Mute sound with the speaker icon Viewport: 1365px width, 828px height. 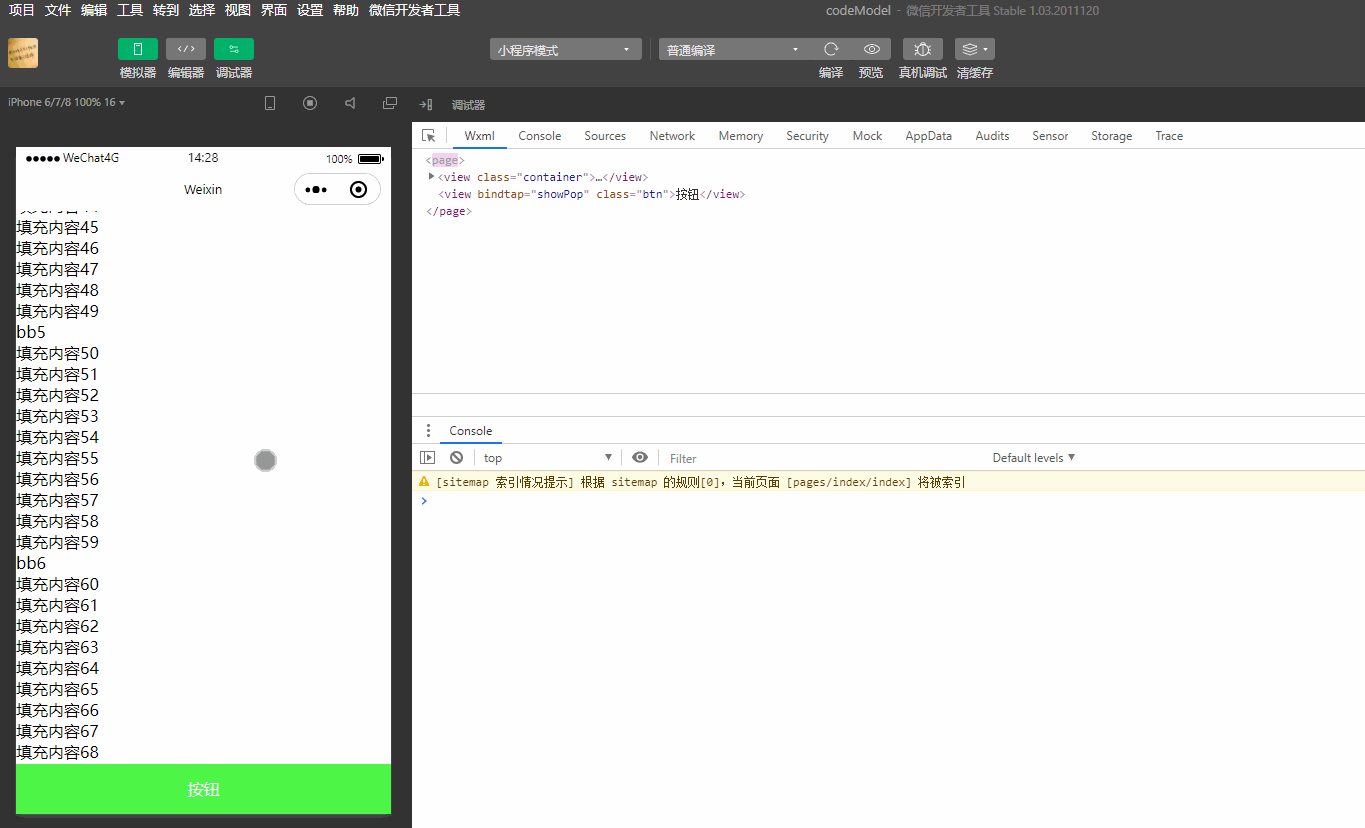(x=350, y=103)
